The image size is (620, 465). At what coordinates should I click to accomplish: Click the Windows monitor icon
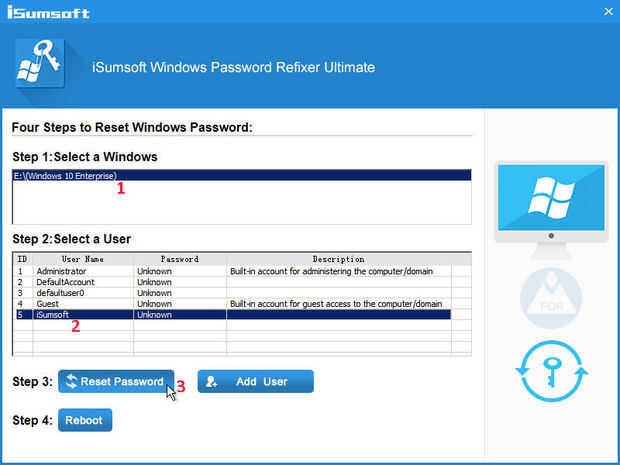tap(551, 210)
